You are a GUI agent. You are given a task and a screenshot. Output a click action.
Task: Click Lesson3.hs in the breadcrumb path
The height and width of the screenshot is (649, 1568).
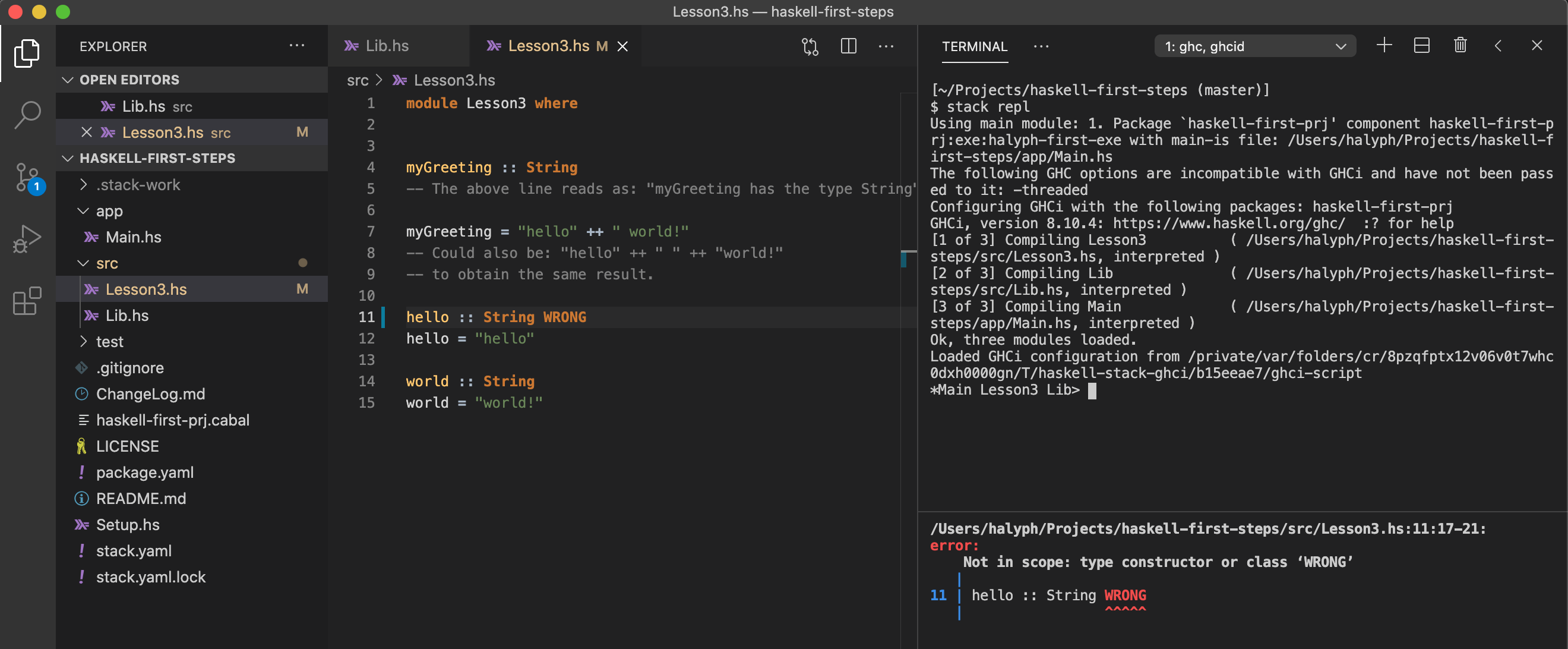click(x=454, y=80)
